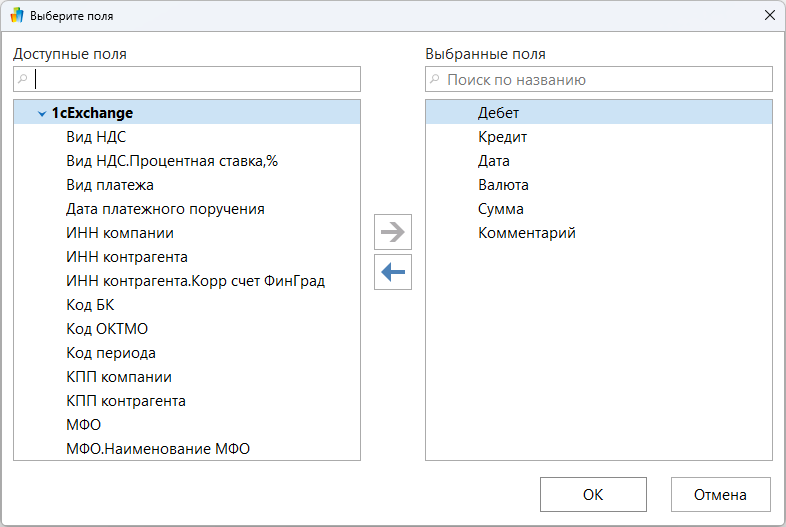Select "Вид НДС" in available fields
Viewport: 786px width, 527px height.
96,137
